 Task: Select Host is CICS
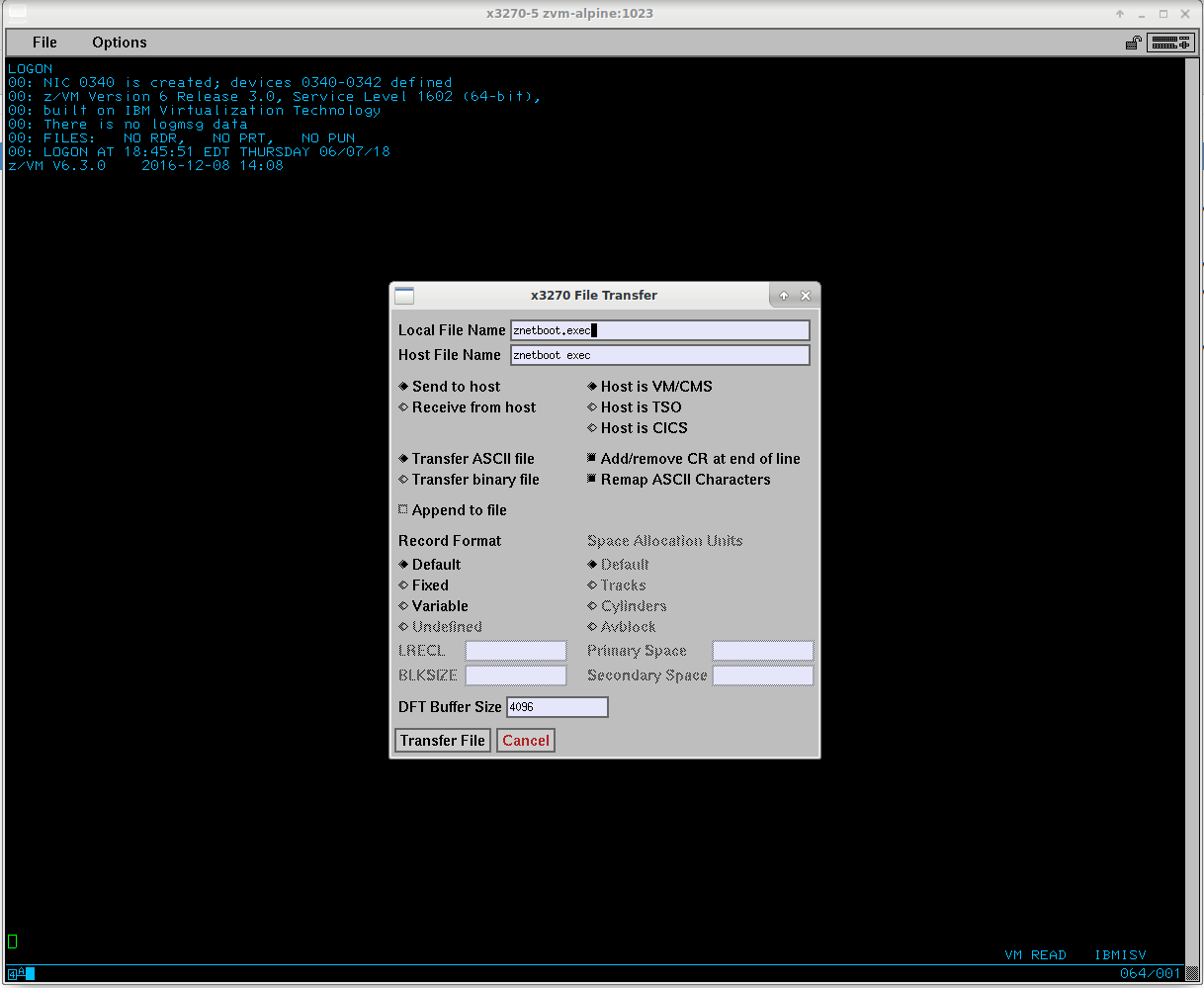point(638,428)
